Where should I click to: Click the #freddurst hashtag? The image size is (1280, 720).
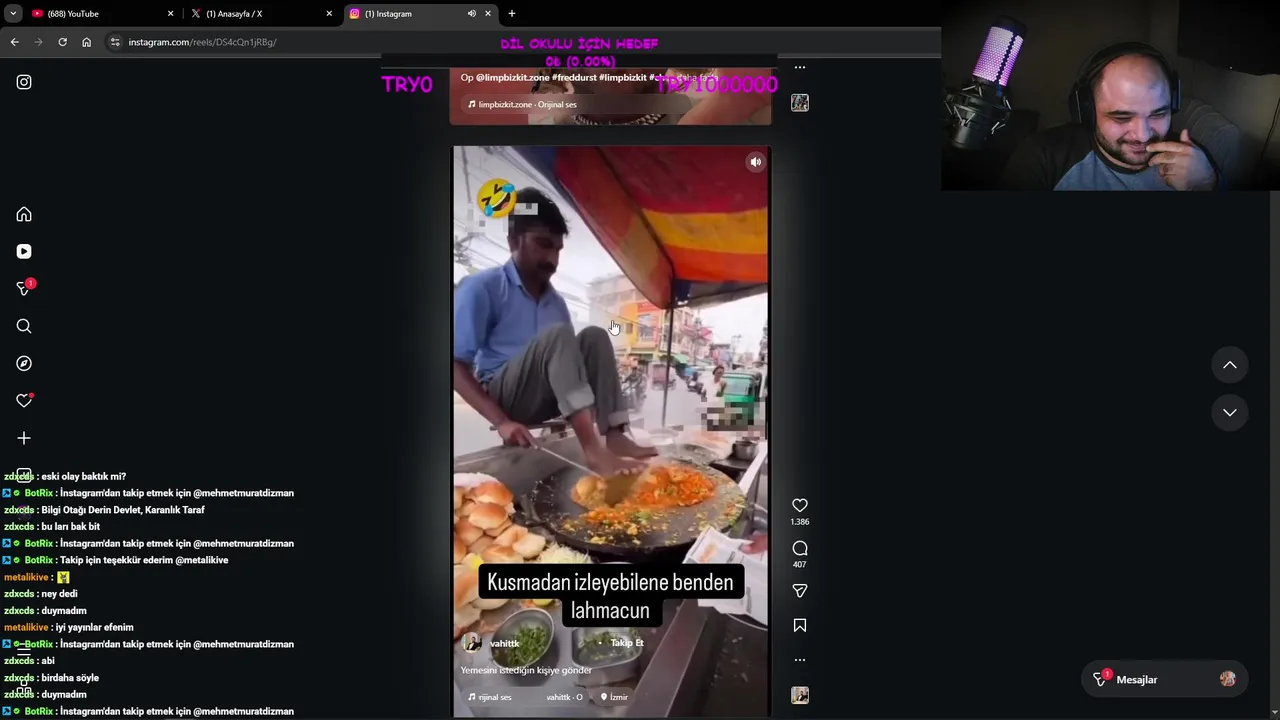pyautogui.click(x=574, y=78)
